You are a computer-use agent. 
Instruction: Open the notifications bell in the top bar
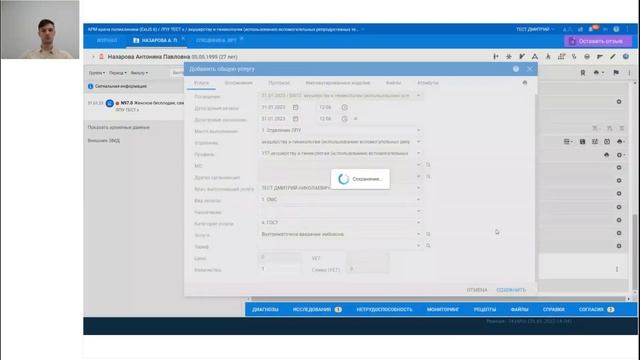pyautogui.click(x=591, y=29)
